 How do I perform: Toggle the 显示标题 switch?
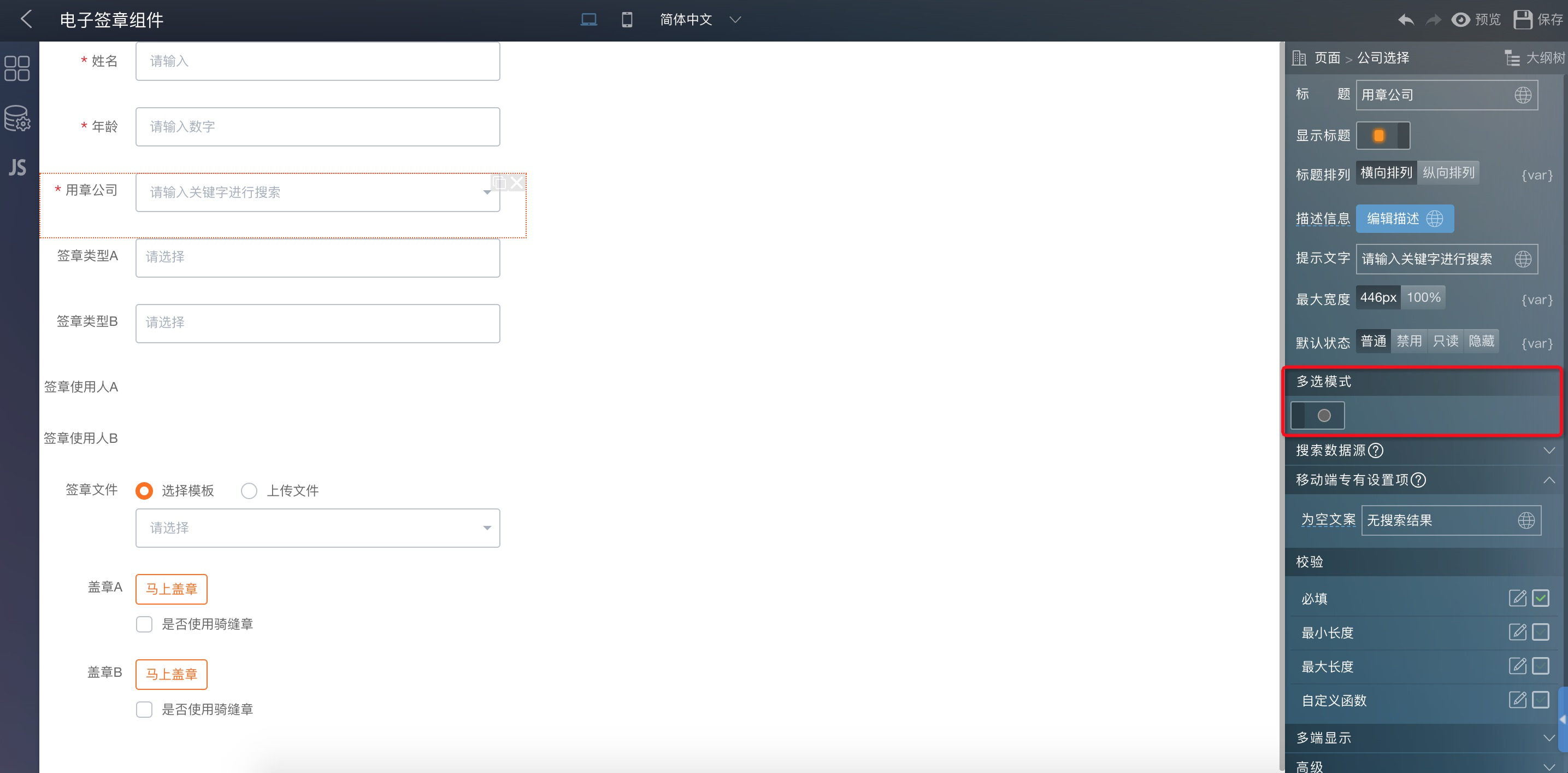(x=1382, y=135)
